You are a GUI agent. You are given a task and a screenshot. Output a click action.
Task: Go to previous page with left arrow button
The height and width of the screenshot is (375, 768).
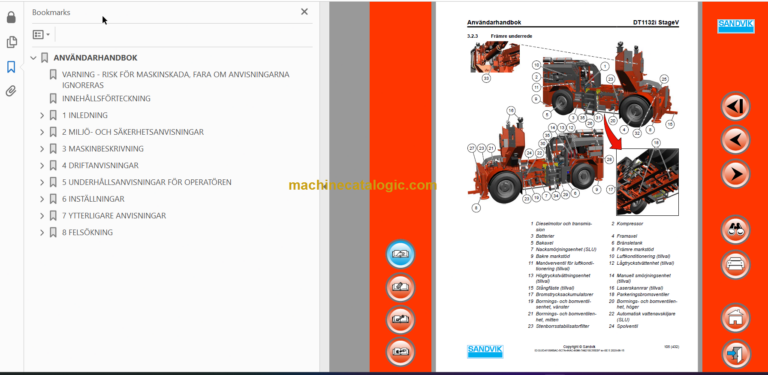coord(735,140)
